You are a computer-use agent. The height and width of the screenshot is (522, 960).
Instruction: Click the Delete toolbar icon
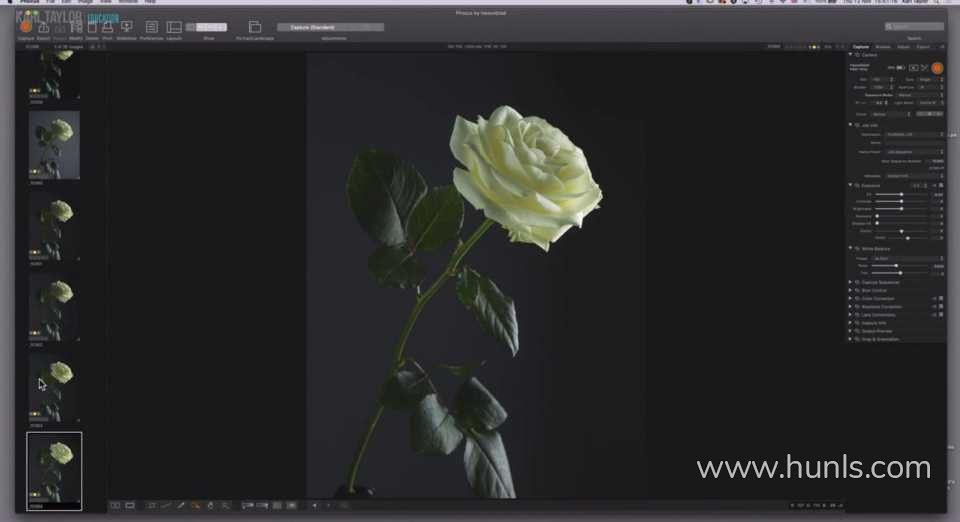tap(92, 28)
